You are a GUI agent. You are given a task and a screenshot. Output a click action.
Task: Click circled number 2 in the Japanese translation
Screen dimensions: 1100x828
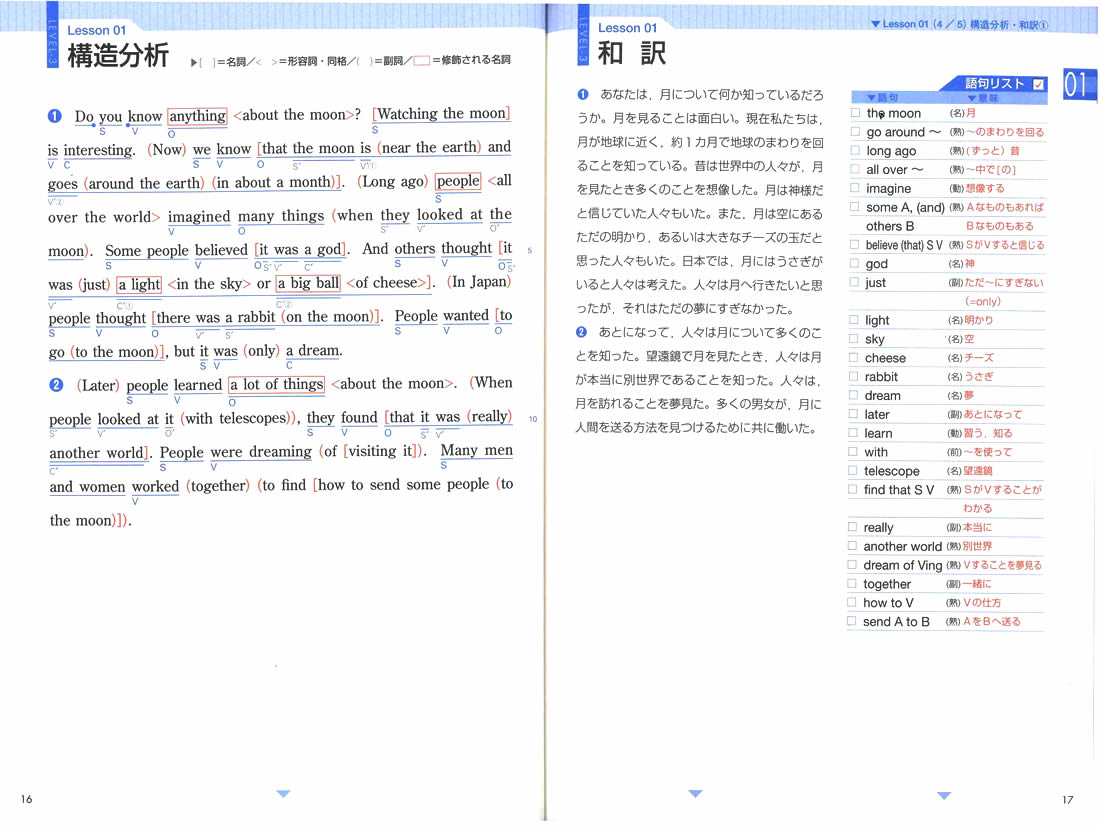coord(582,332)
